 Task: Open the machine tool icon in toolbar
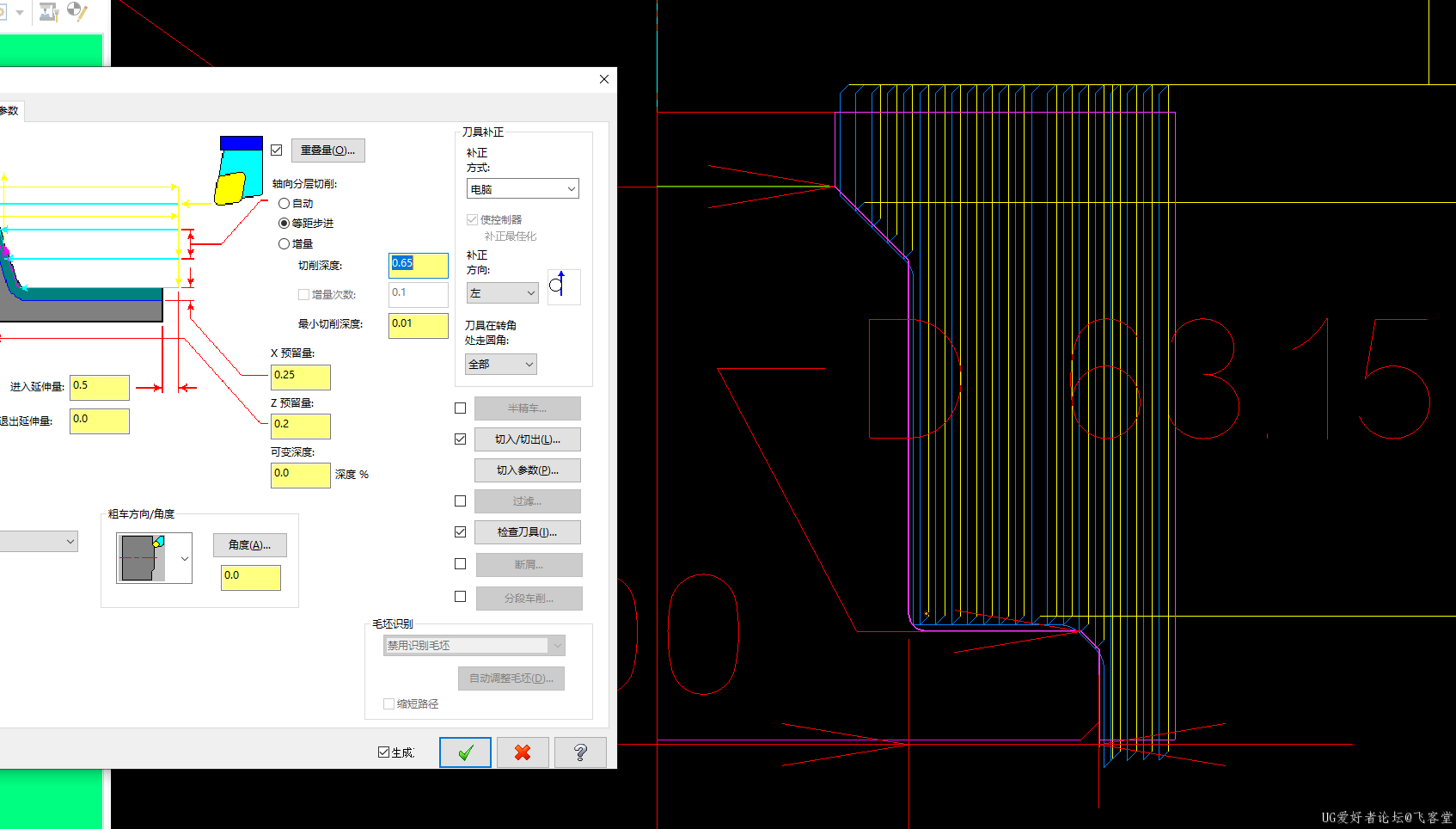click(x=48, y=12)
